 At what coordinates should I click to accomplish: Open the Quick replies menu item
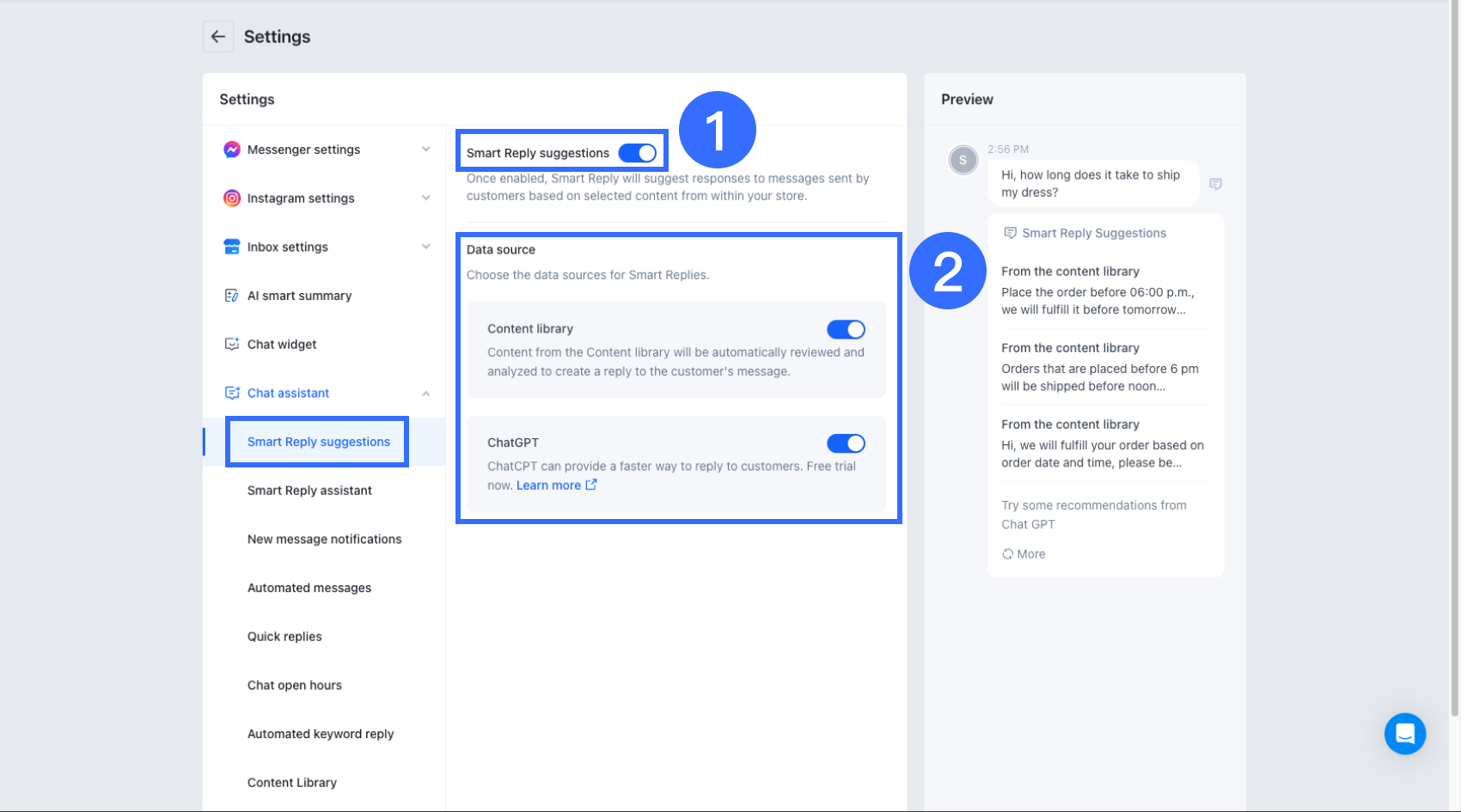point(284,636)
